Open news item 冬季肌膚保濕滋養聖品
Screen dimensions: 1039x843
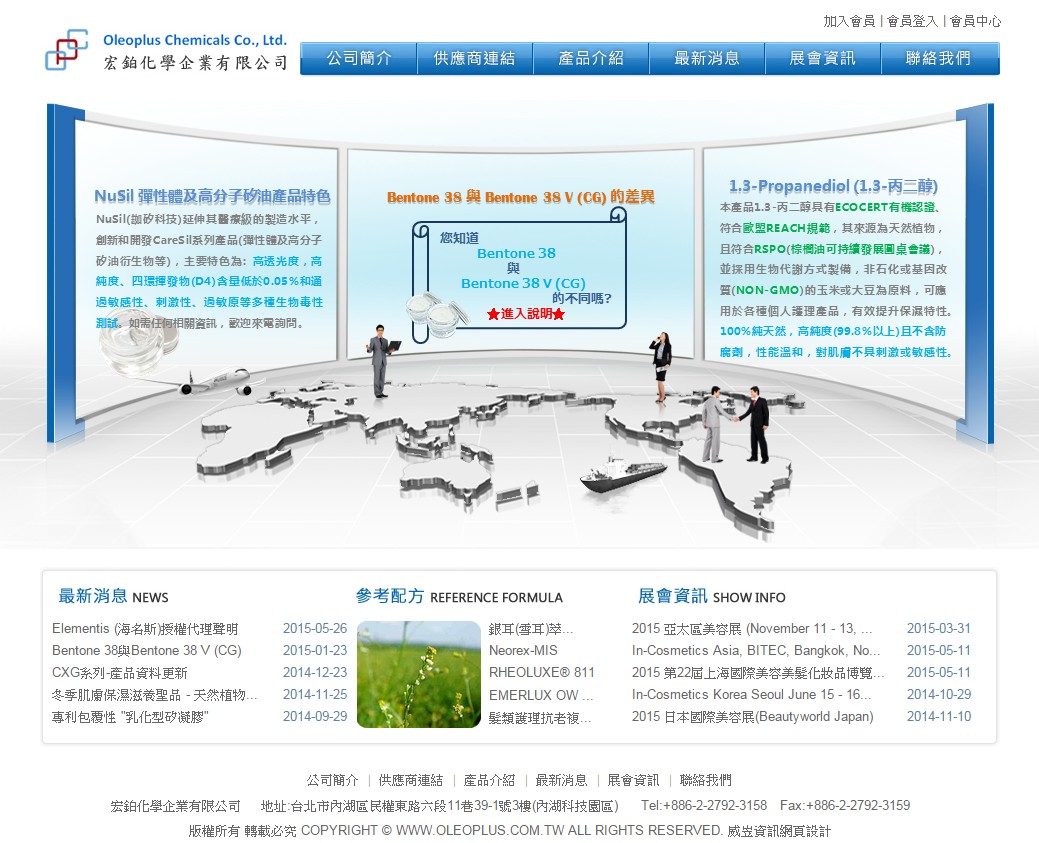tap(154, 695)
